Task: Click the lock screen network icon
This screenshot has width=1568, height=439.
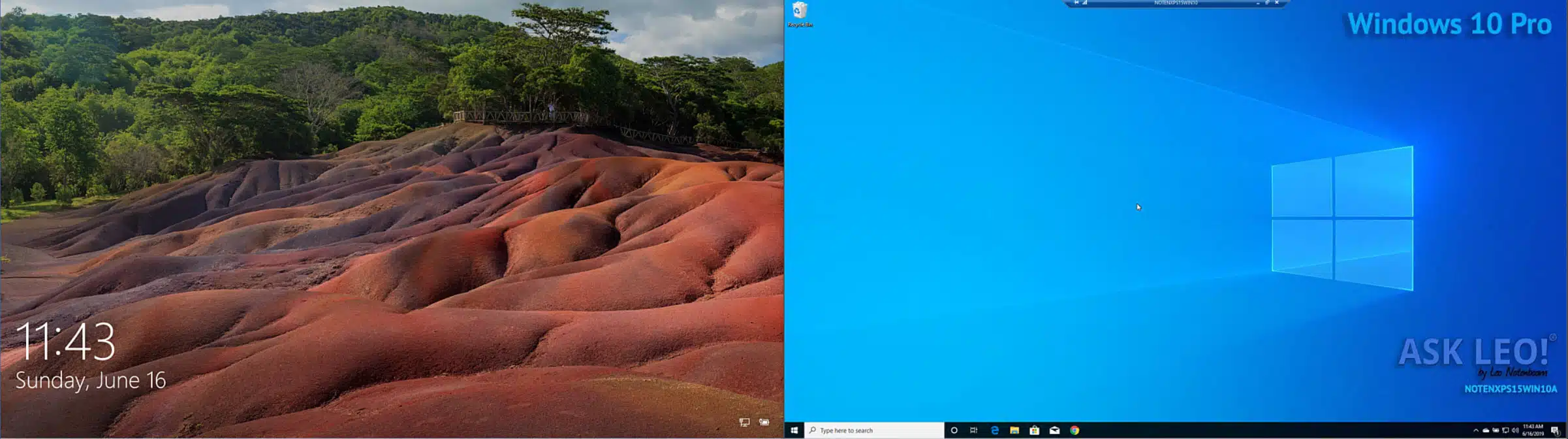Action: coord(744,423)
